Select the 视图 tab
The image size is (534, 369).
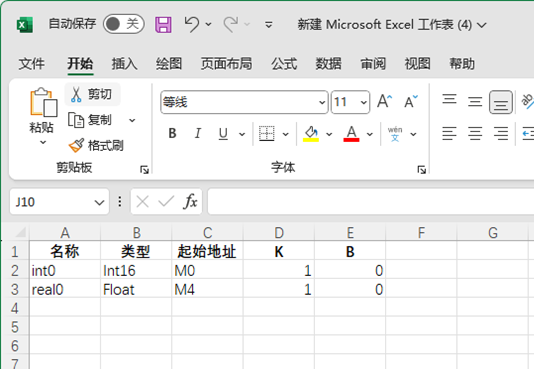click(x=417, y=64)
